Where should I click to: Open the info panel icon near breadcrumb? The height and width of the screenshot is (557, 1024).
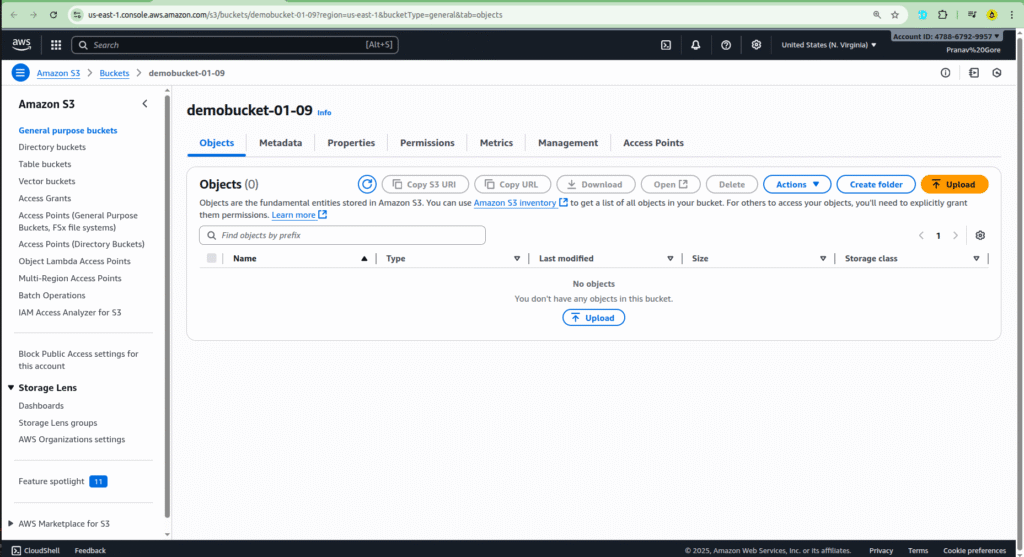(945, 72)
